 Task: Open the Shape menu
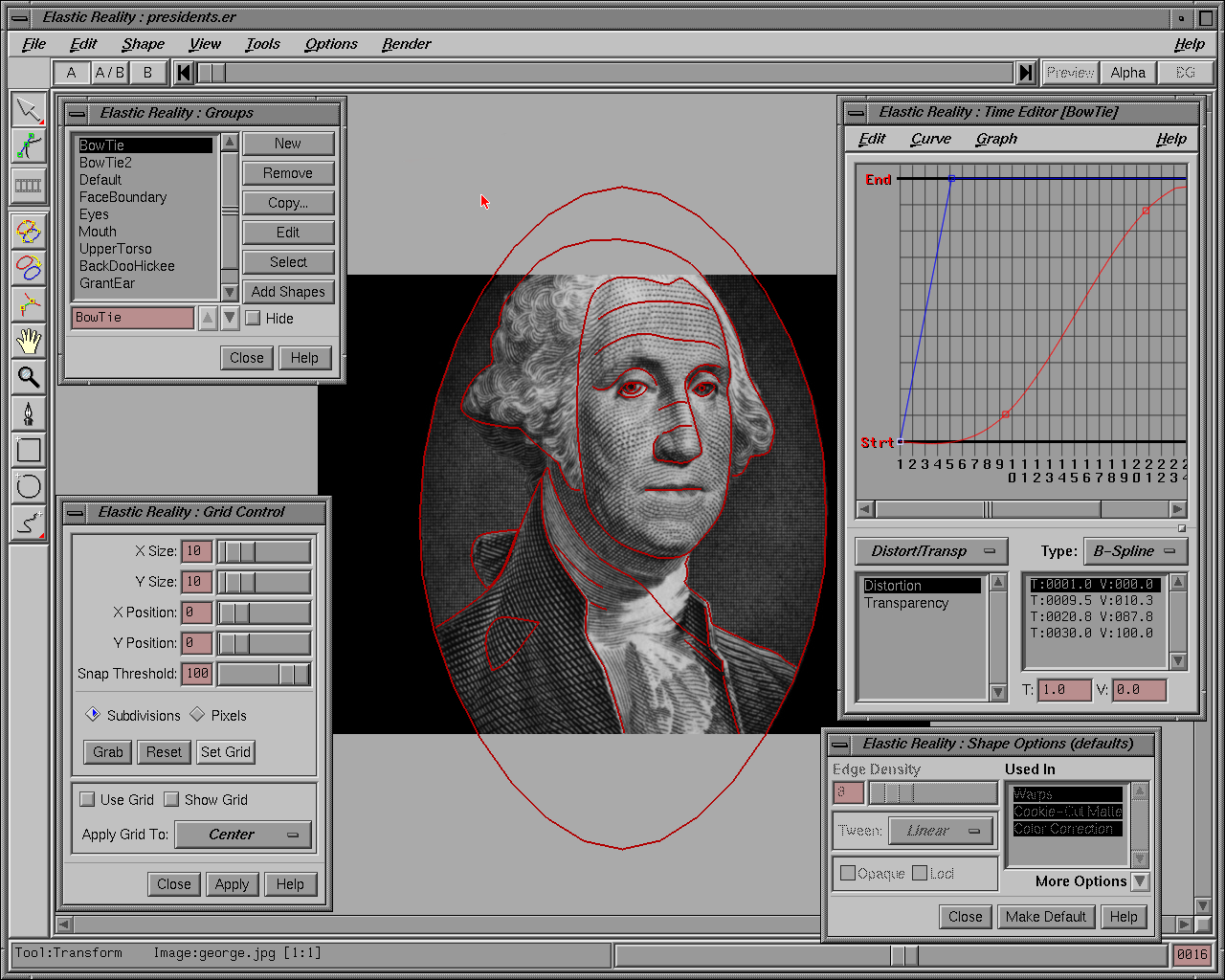[x=143, y=44]
